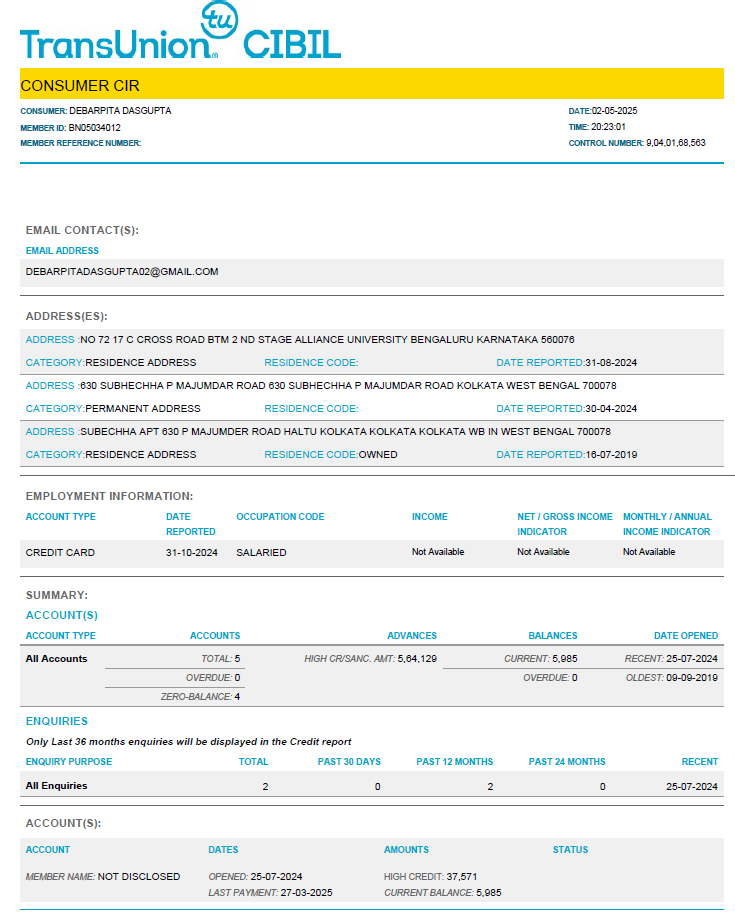Click TOTAL: 5 accounts value
The width and height of the screenshot is (735, 912).
click(220, 658)
